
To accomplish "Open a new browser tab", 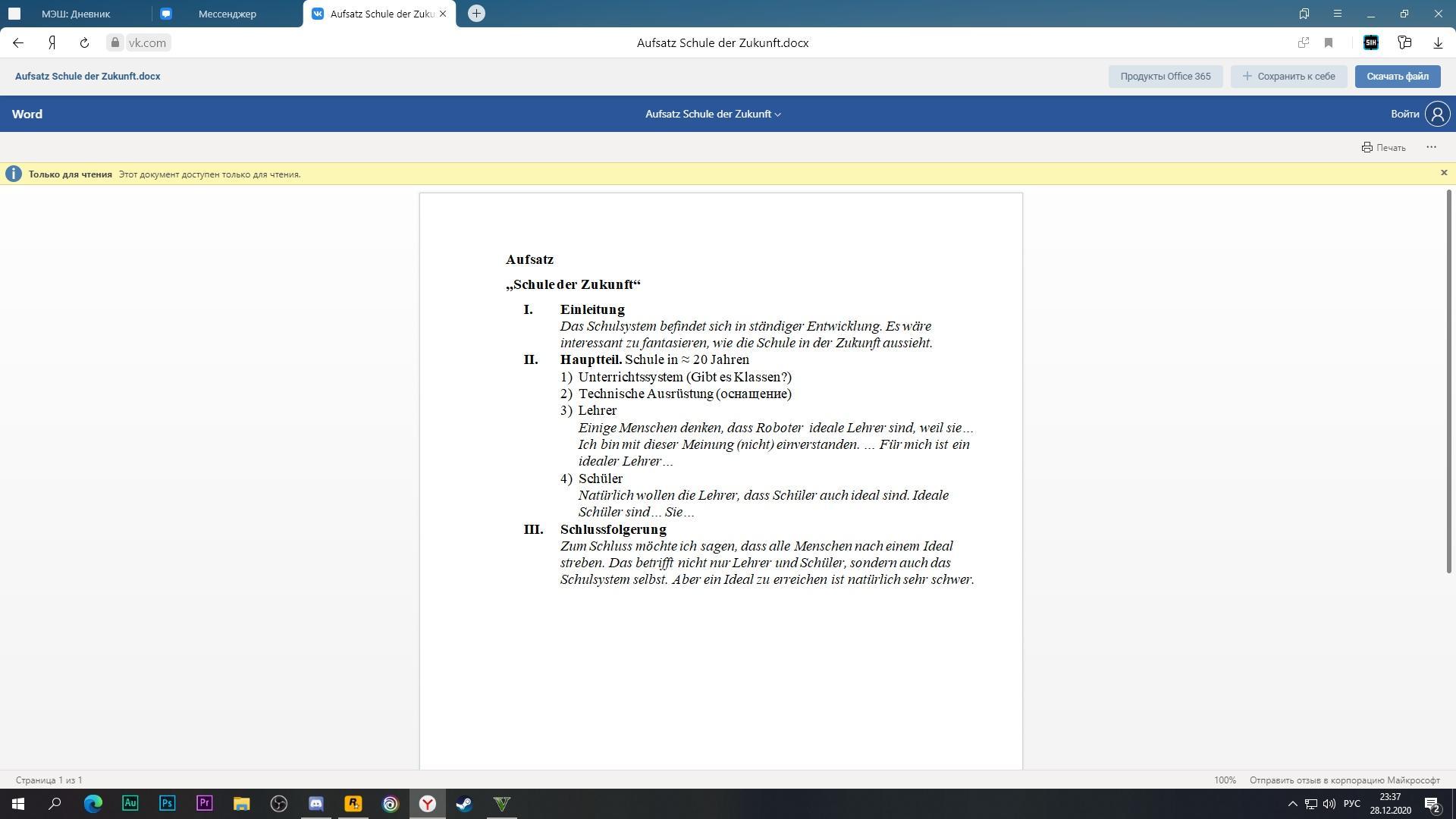I will click(x=476, y=14).
